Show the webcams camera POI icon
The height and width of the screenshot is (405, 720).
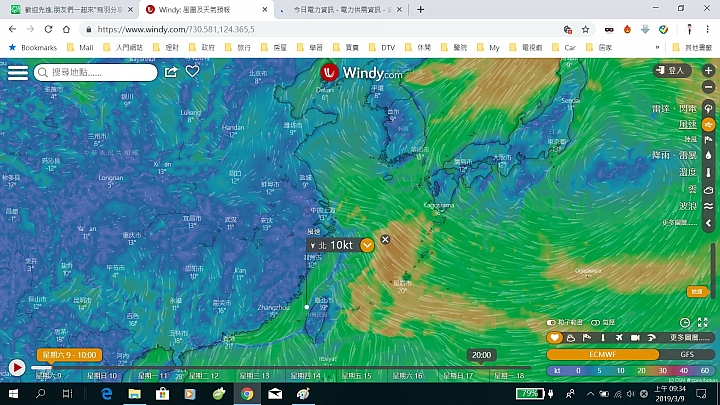point(635,338)
